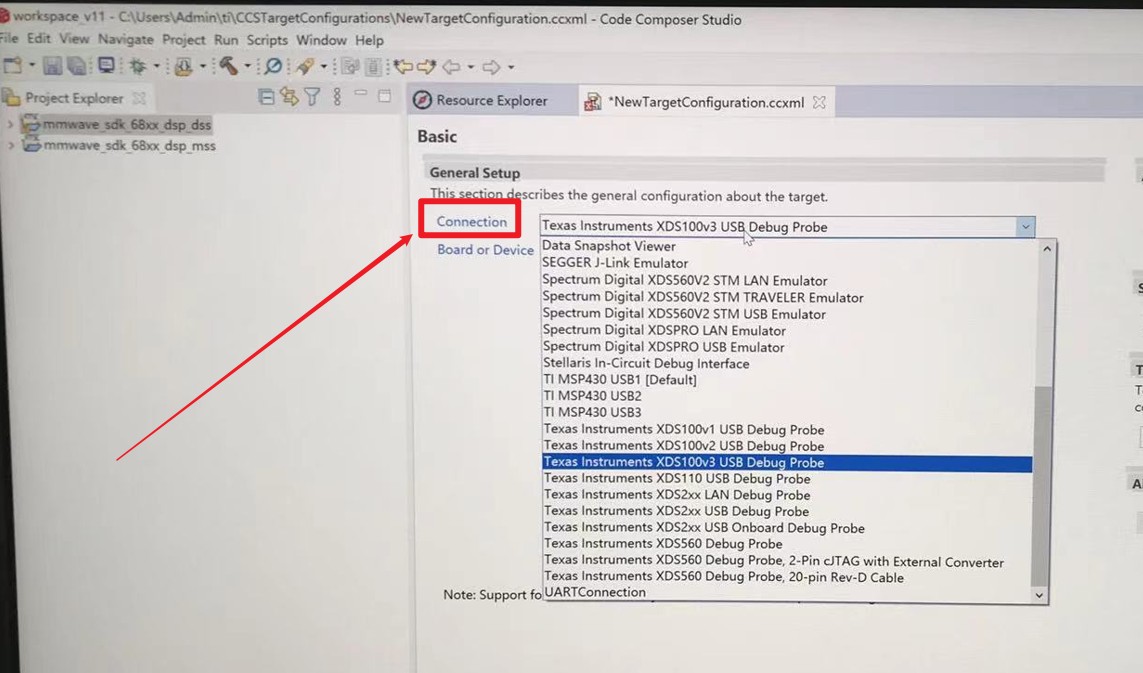Choose UARTConnection option
The image size is (1143, 673).
595,592
